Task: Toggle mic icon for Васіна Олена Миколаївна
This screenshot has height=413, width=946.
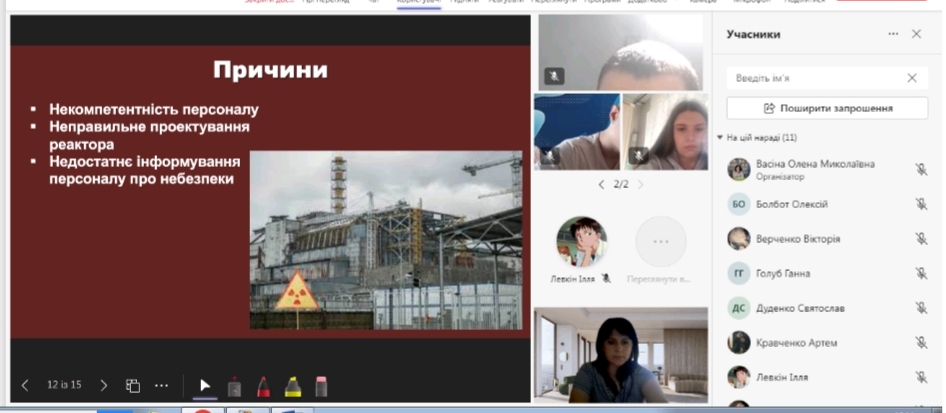Action: (x=921, y=169)
